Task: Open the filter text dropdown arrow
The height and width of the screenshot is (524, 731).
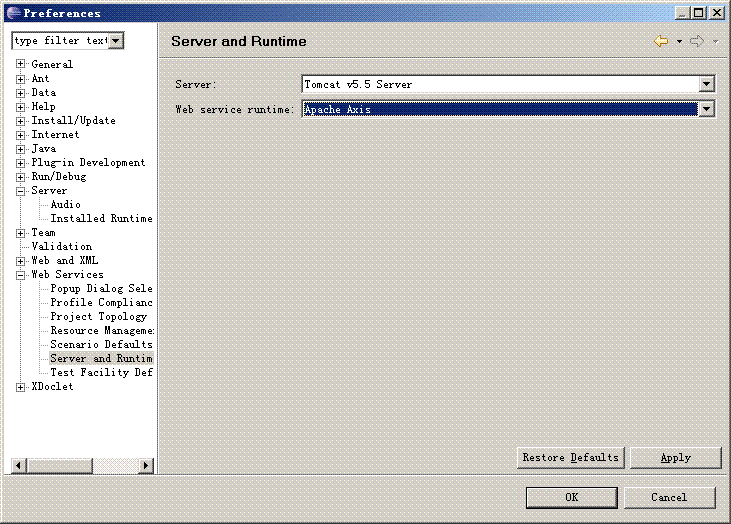Action: [116, 41]
